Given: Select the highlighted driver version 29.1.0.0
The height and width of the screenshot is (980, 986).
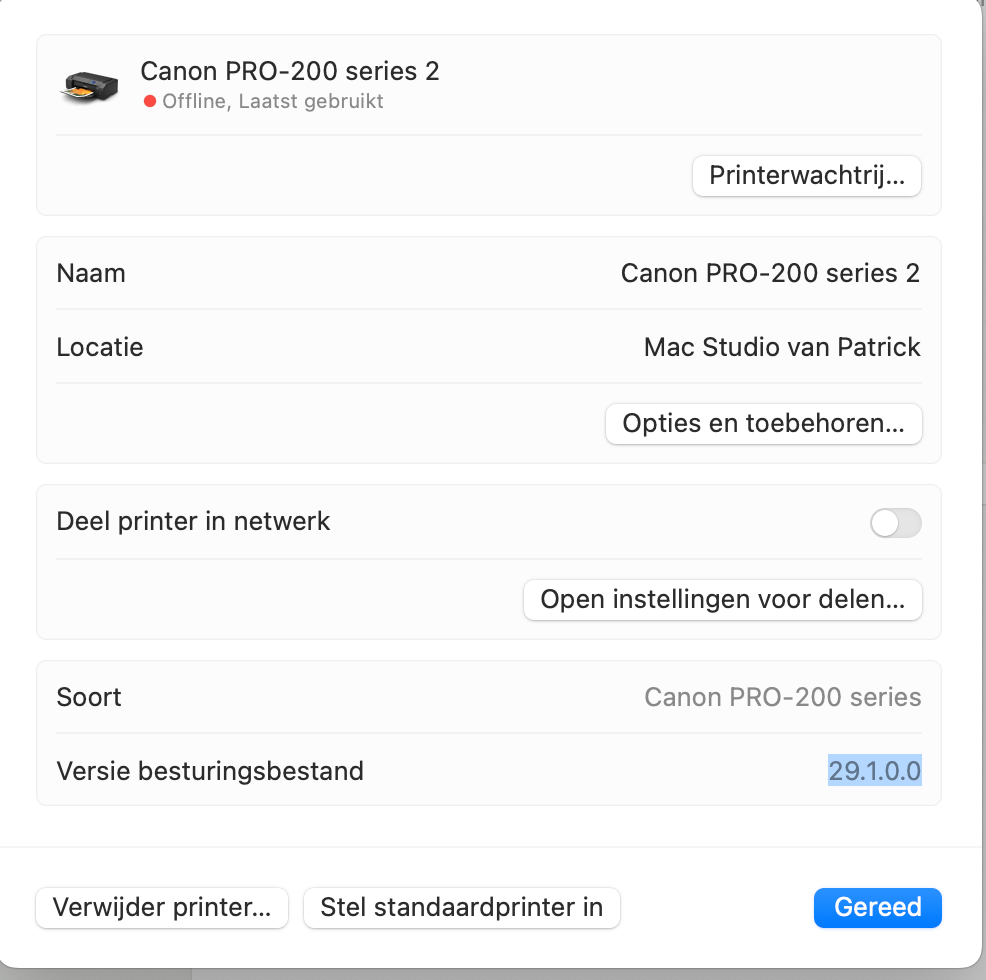Looking at the screenshot, I should click(x=874, y=771).
